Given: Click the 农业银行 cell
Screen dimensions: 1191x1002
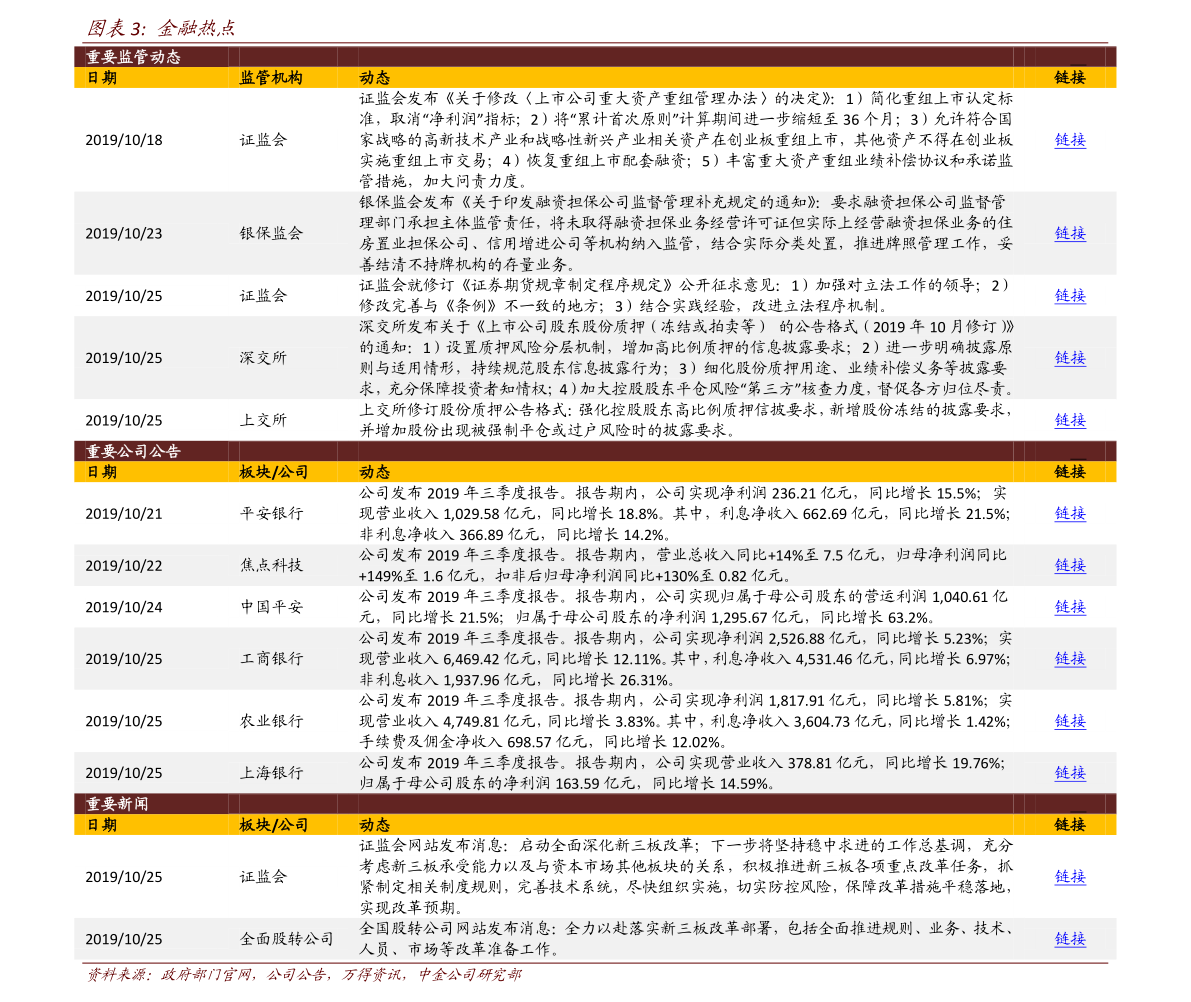Looking at the screenshot, I should [x=271, y=721].
